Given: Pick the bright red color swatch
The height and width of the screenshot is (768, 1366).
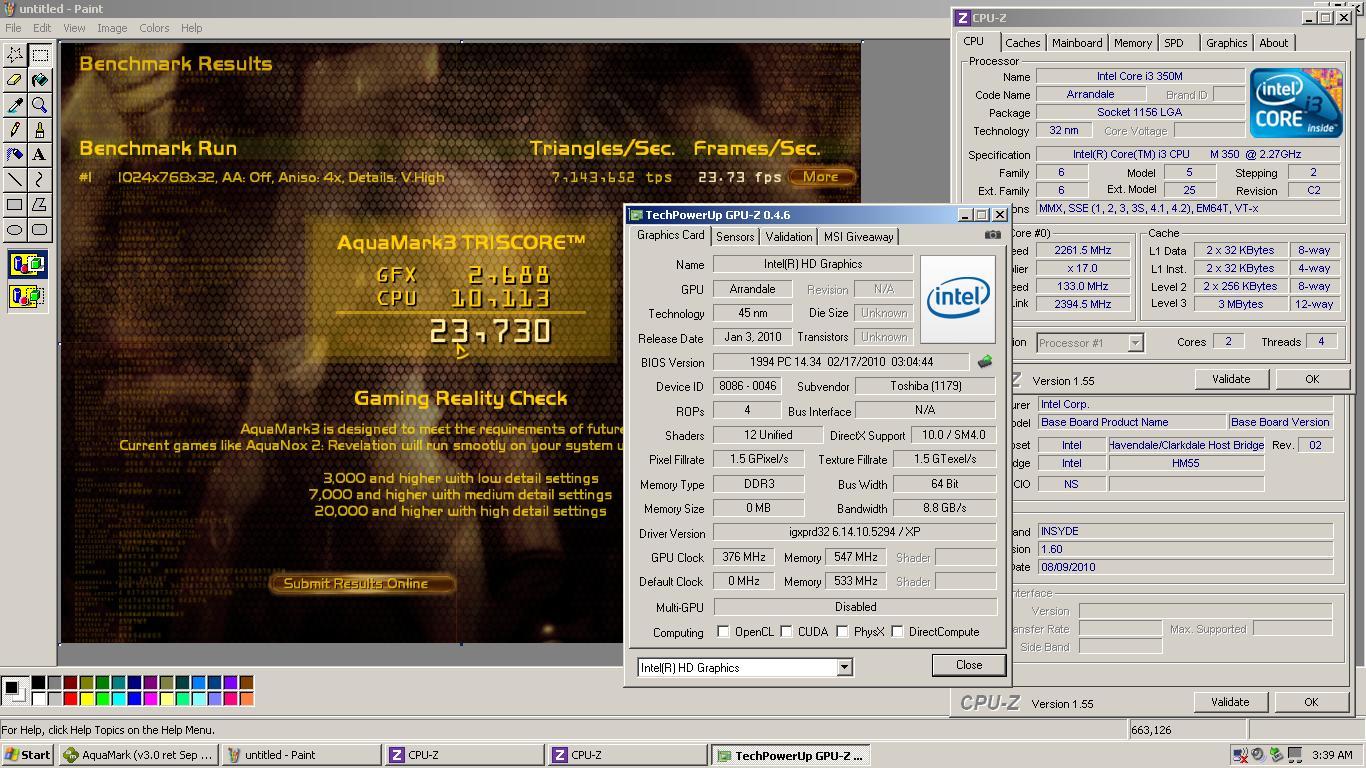Looking at the screenshot, I should tap(70, 698).
